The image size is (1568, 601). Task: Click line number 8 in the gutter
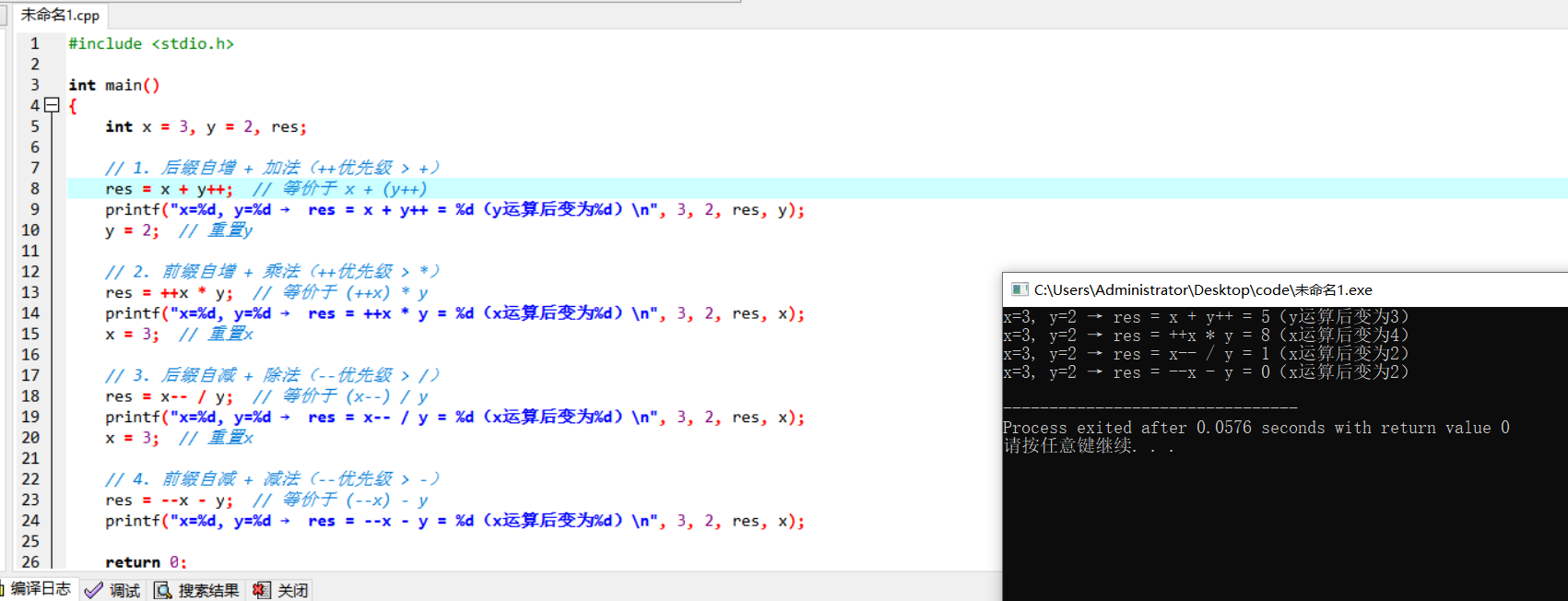34,189
